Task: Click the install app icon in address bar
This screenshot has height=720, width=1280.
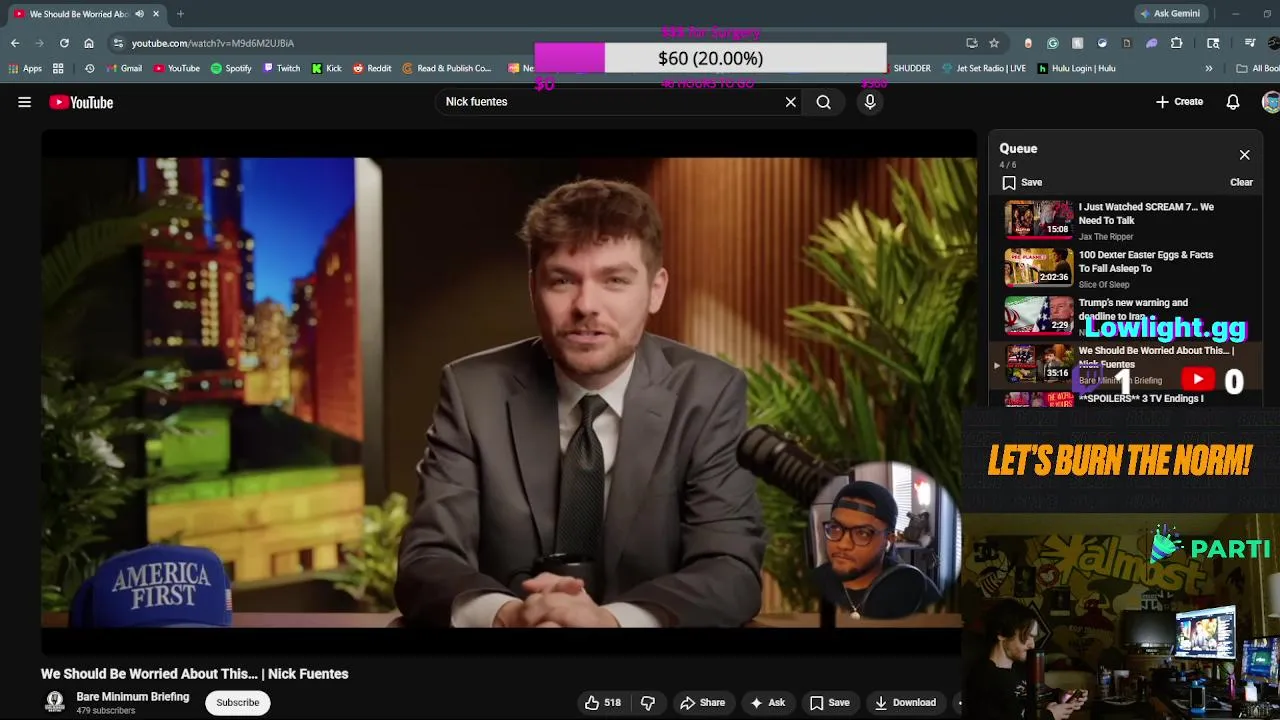Action: (x=971, y=43)
